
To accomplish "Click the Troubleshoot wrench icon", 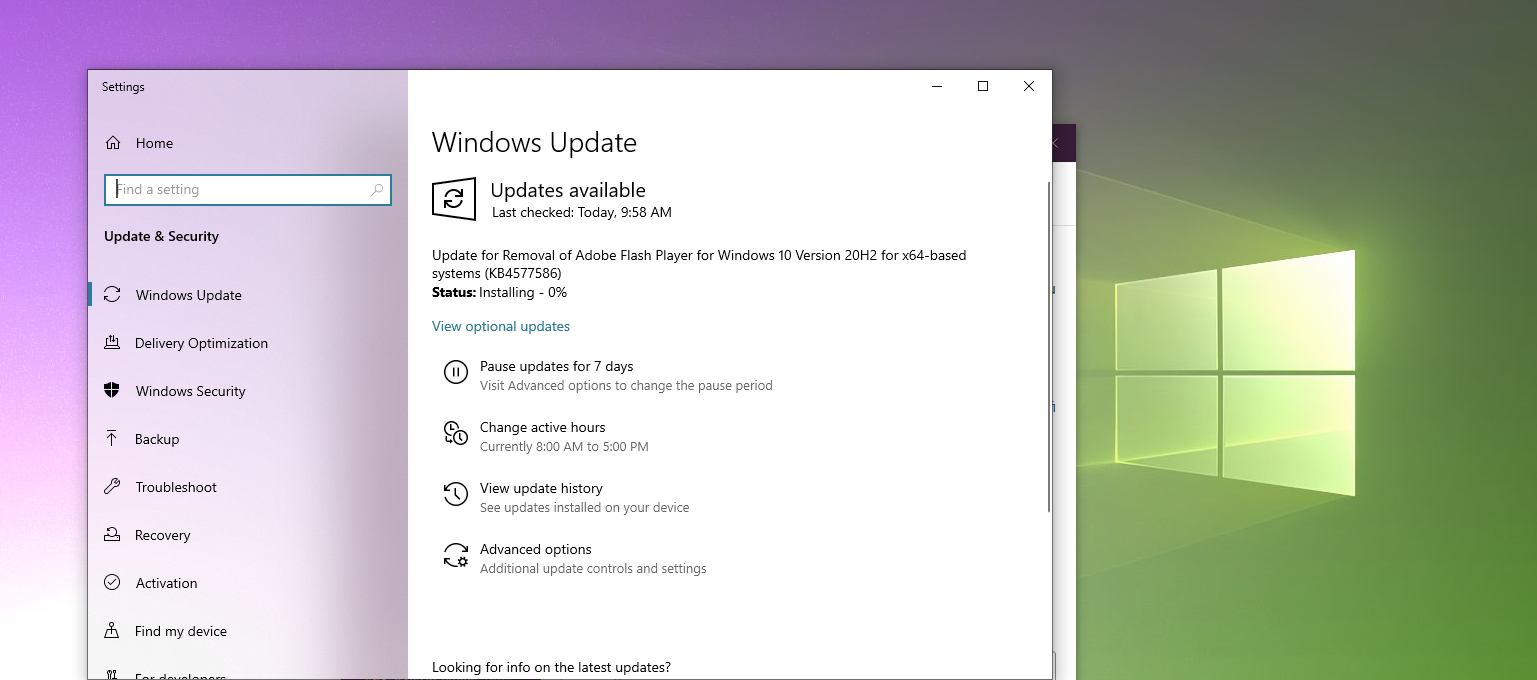I will 112,487.
